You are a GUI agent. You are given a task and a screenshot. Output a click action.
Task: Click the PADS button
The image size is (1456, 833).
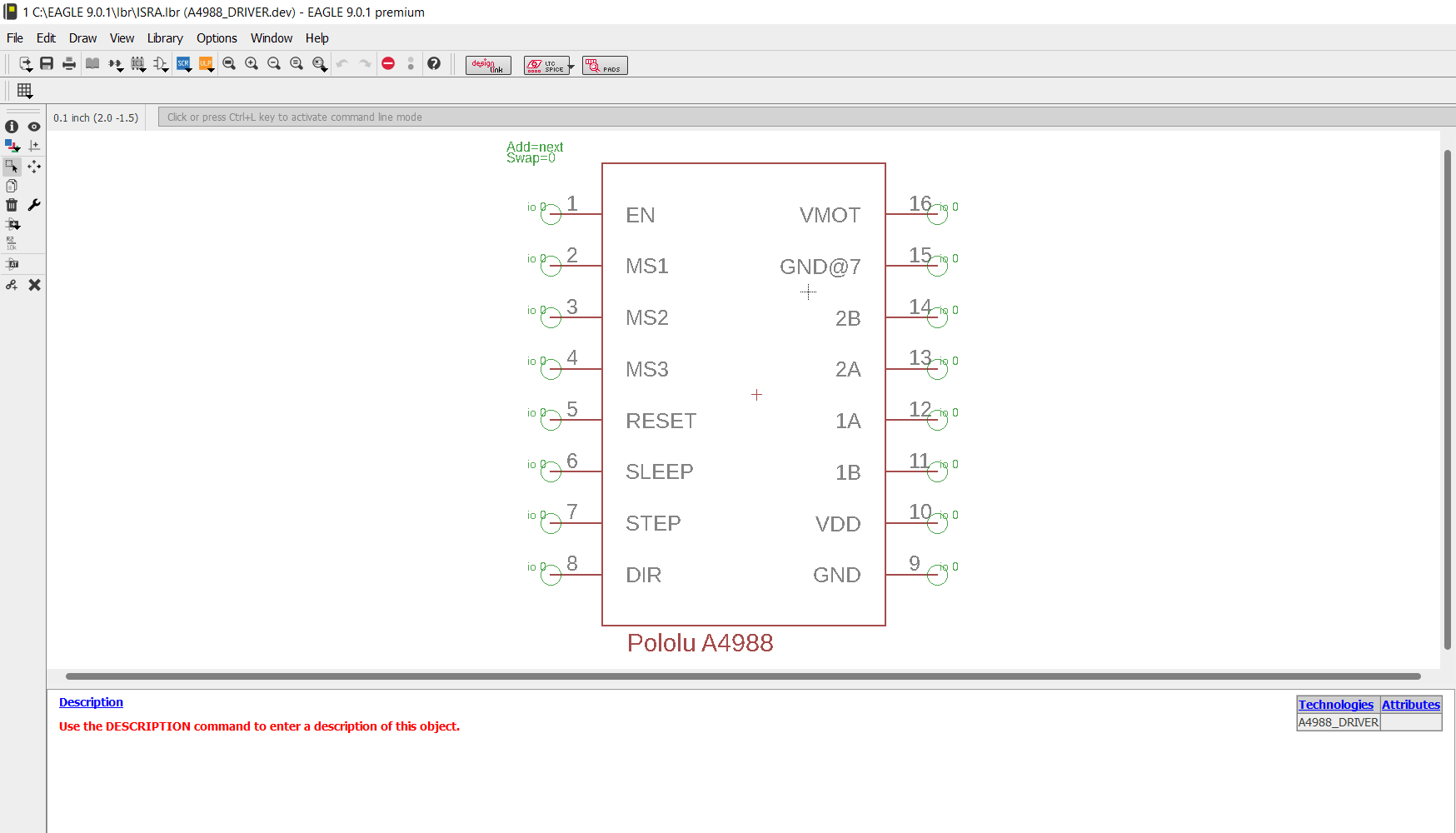tap(605, 65)
